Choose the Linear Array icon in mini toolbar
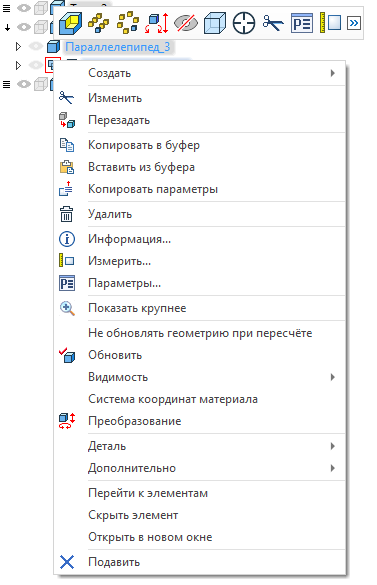The height and width of the screenshot is (585, 377). click(x=99, y=23)
